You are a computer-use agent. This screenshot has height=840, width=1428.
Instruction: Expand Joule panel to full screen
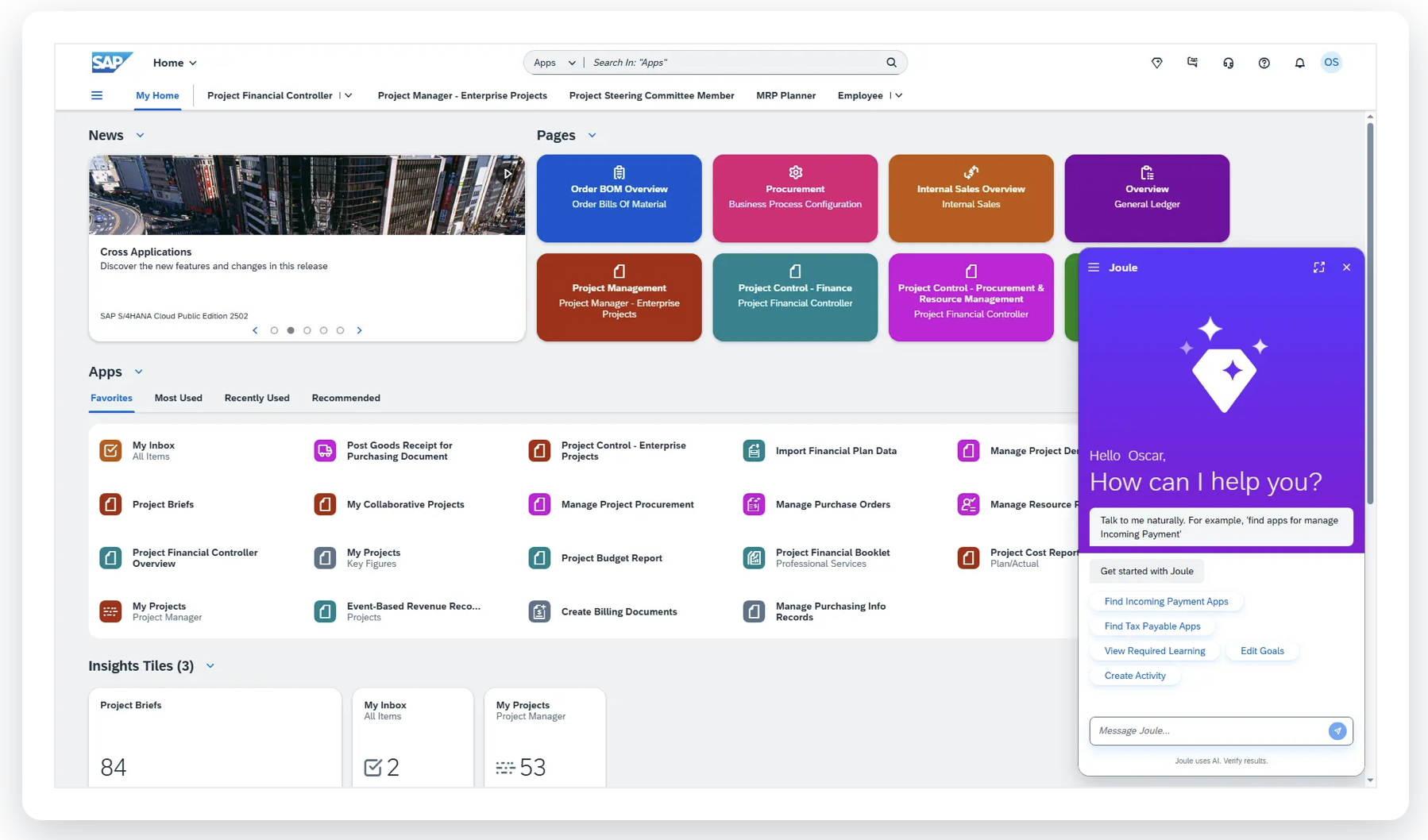1318,268
